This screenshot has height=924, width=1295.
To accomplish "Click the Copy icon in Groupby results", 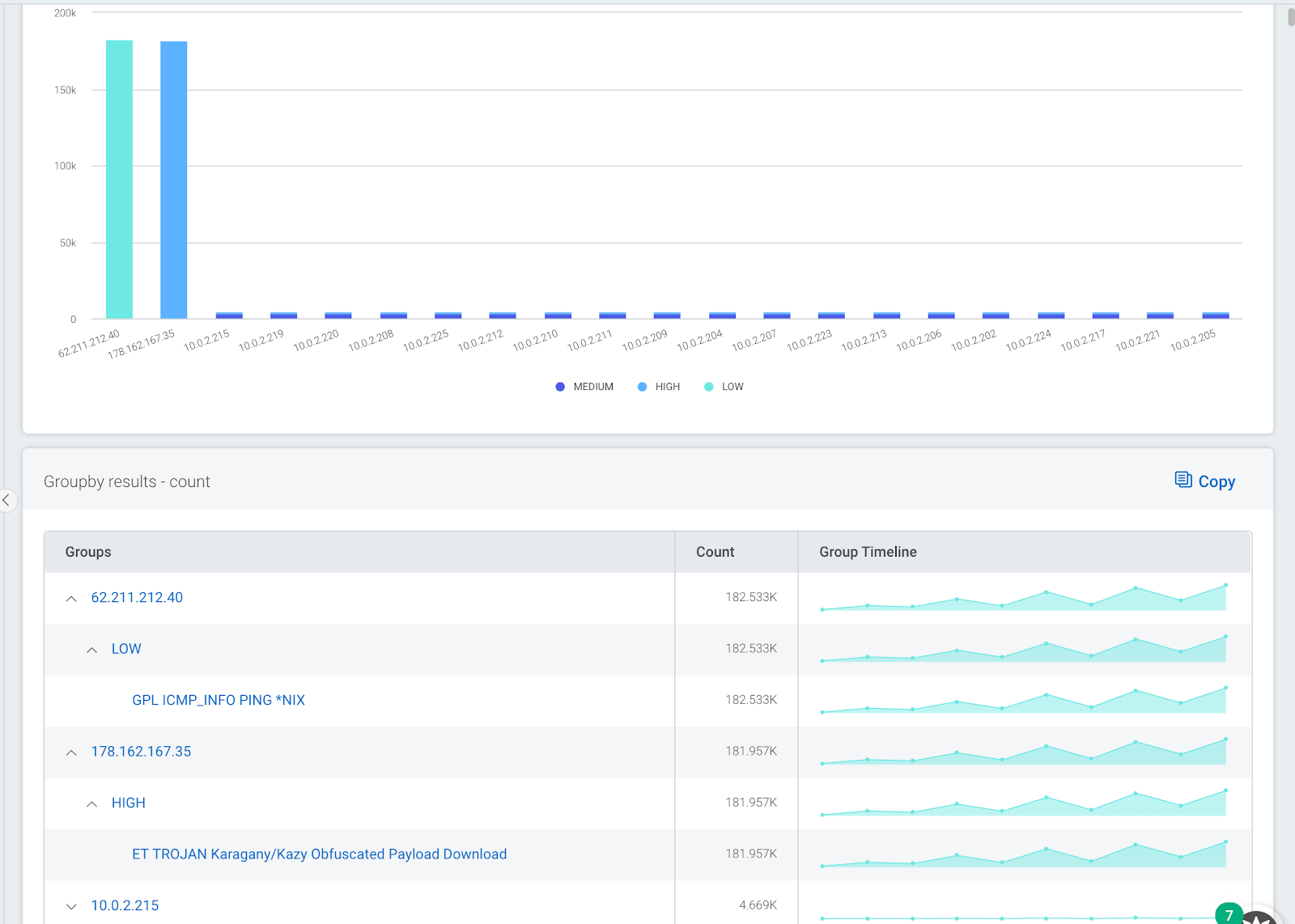I will pos(1204,481).
